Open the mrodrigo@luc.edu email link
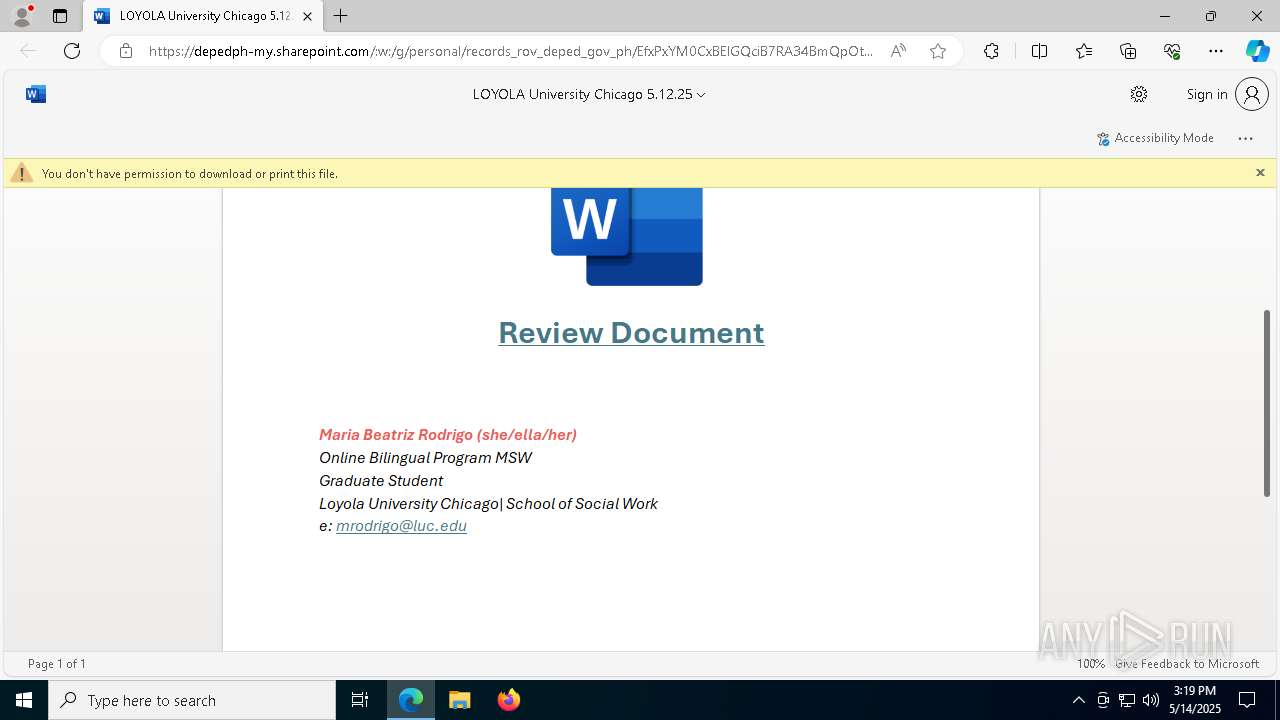This screenshot has width=1280, height=720. pyautogui.click(x=401, y=526)
